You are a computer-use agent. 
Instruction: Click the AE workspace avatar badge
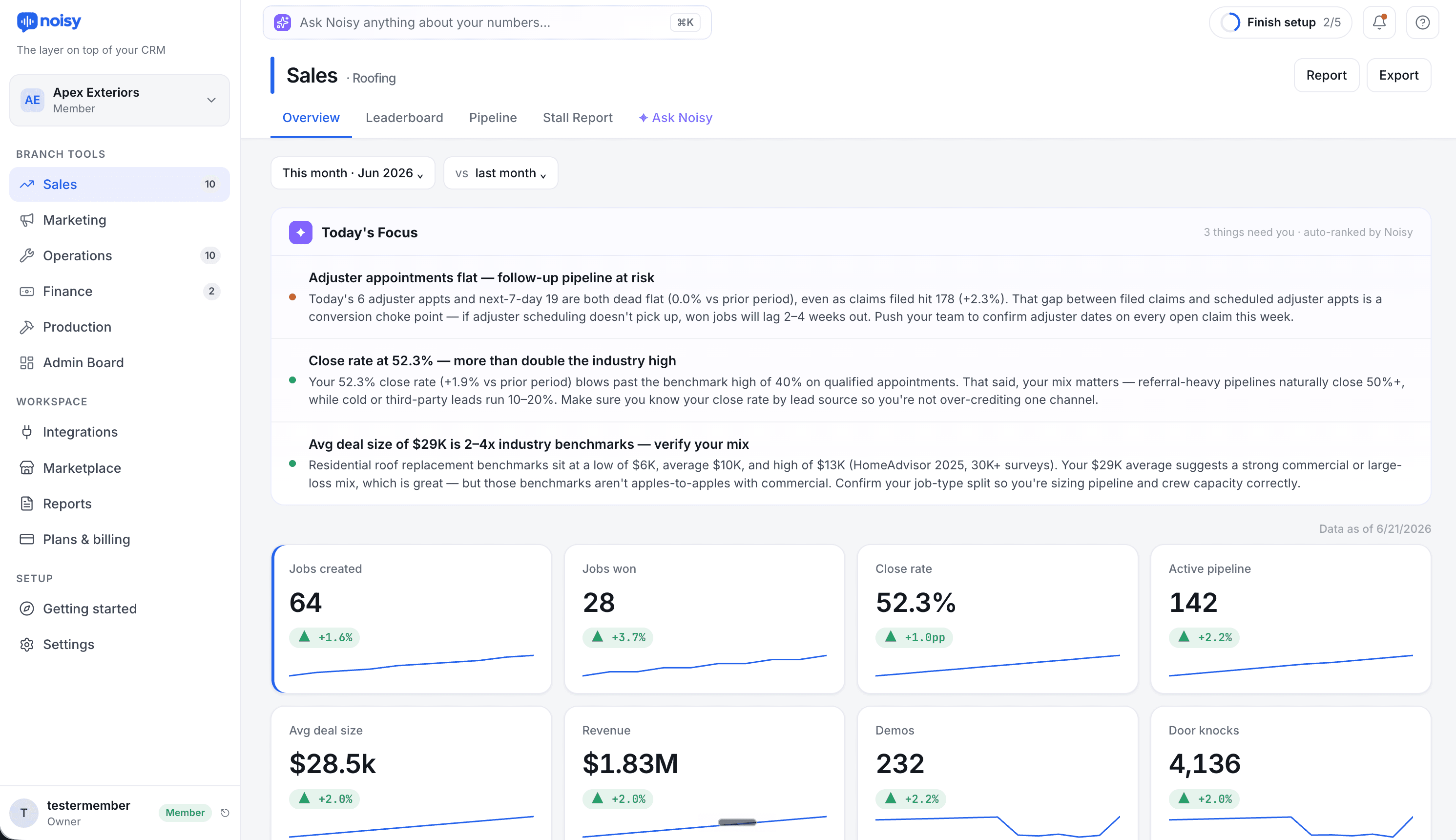(x=32, y=101)
